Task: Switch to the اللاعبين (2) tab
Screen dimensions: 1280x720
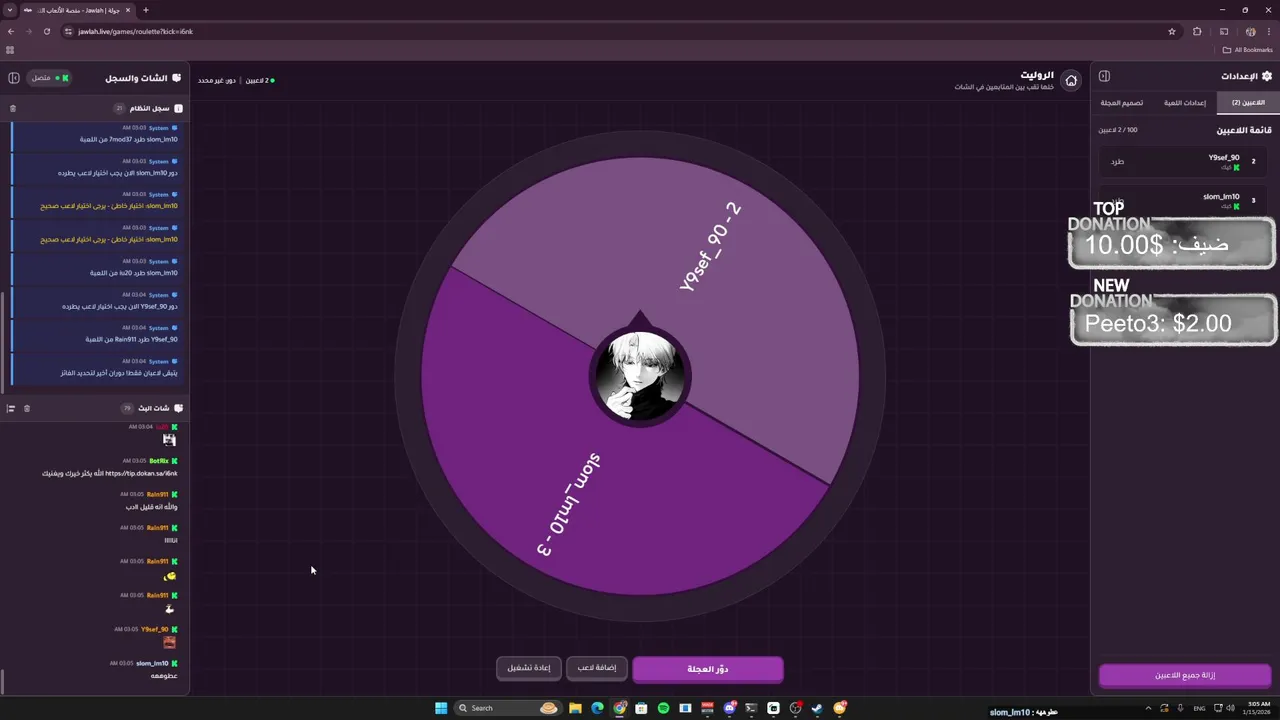Action: [1248, 102]
